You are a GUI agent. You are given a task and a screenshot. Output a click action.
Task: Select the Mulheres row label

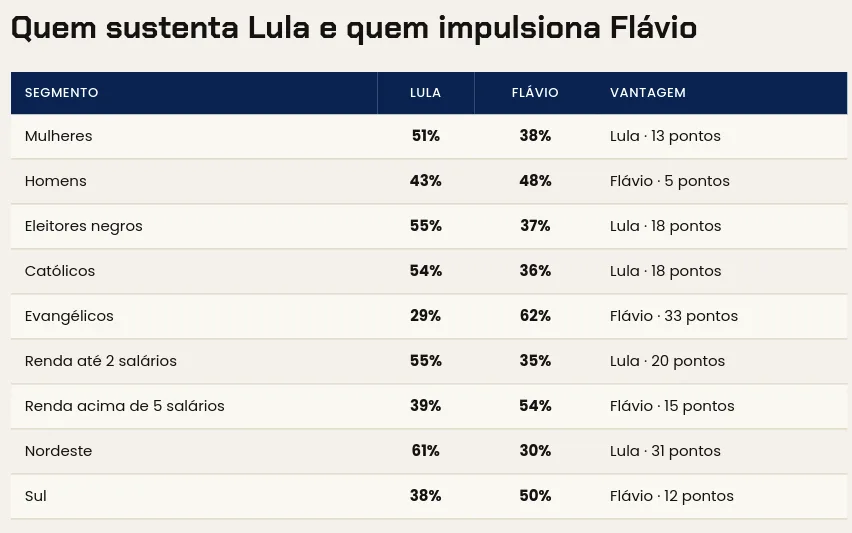[x=59, y=136]
